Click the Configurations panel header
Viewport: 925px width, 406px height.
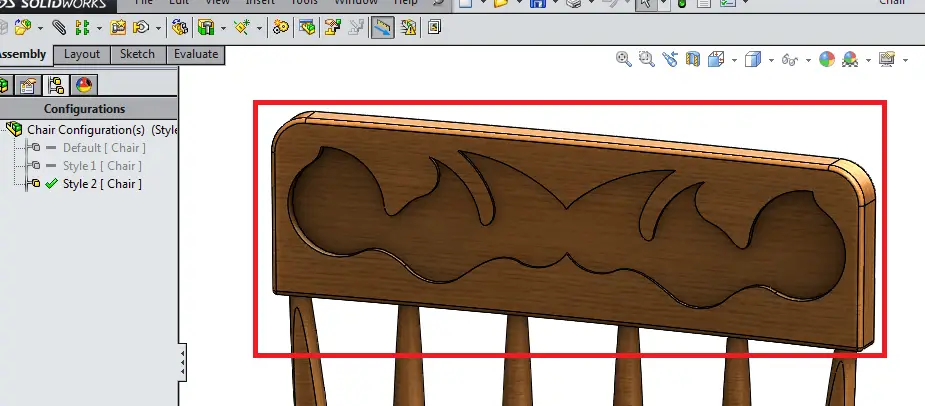coord(88,109)
